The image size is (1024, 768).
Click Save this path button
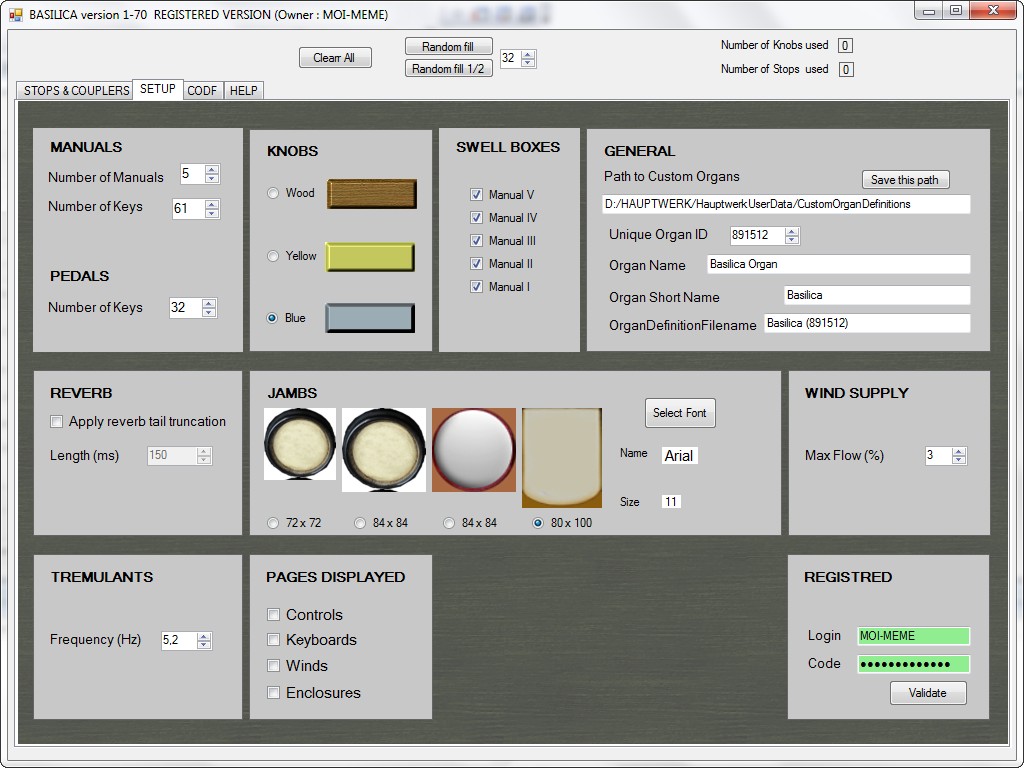point(905,180)
